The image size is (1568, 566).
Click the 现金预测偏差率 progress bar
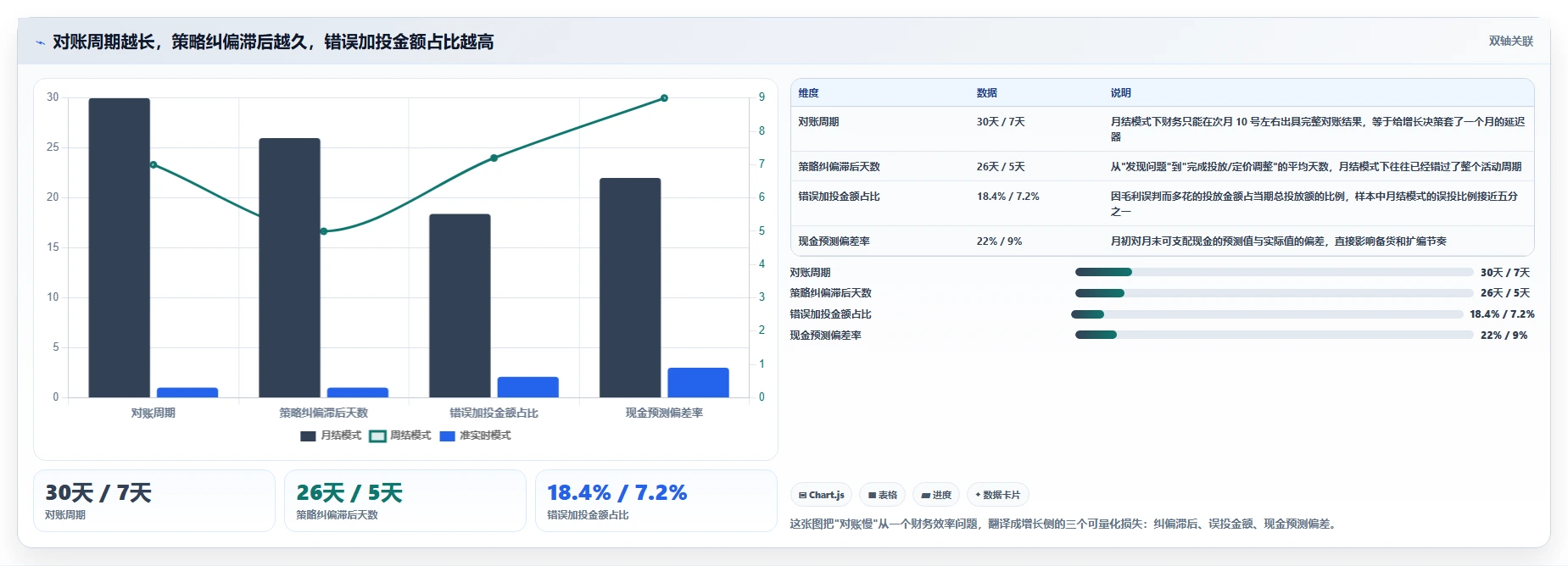click(x=1274, y=335)
